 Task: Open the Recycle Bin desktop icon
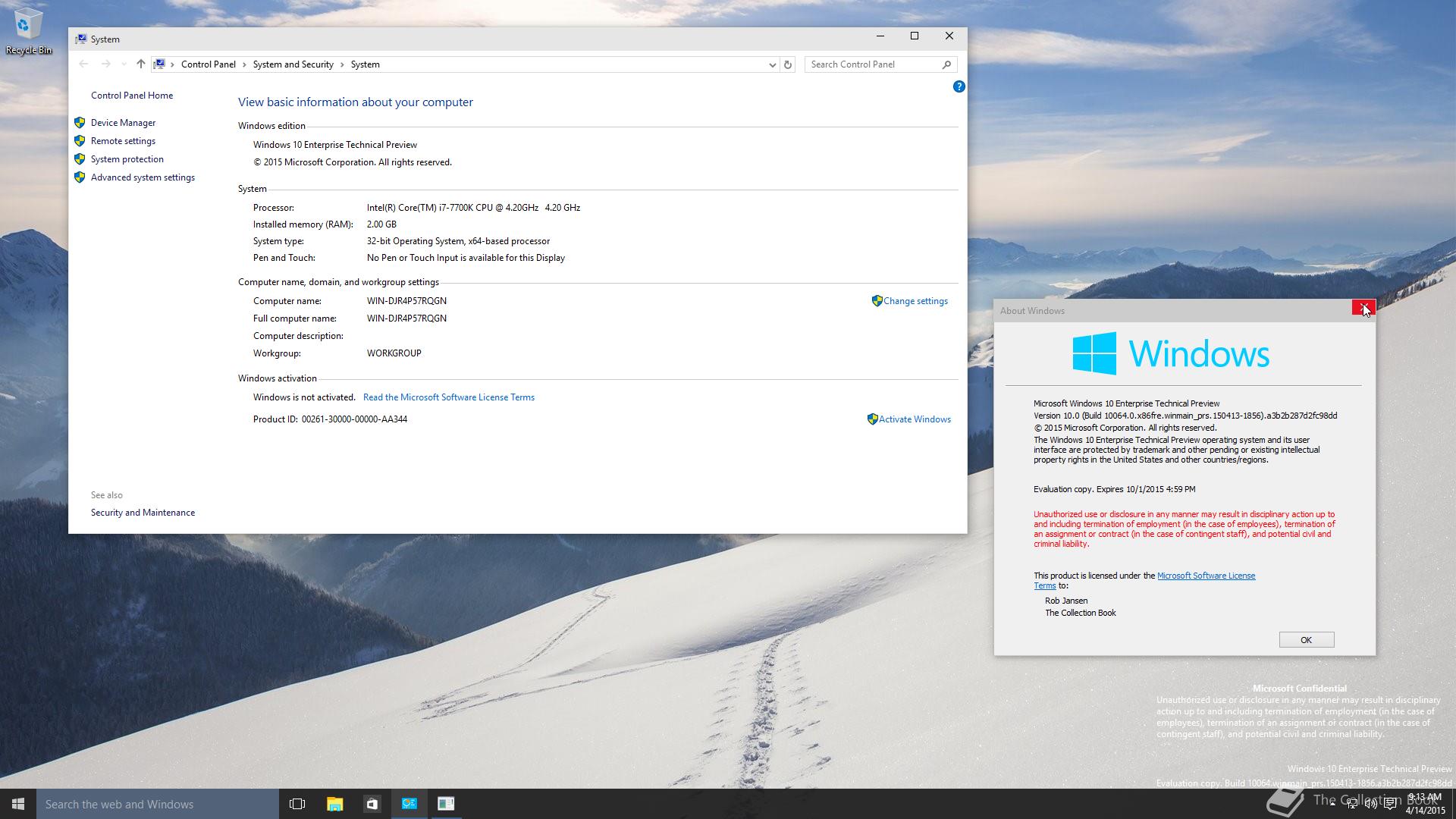click(28, 32)
